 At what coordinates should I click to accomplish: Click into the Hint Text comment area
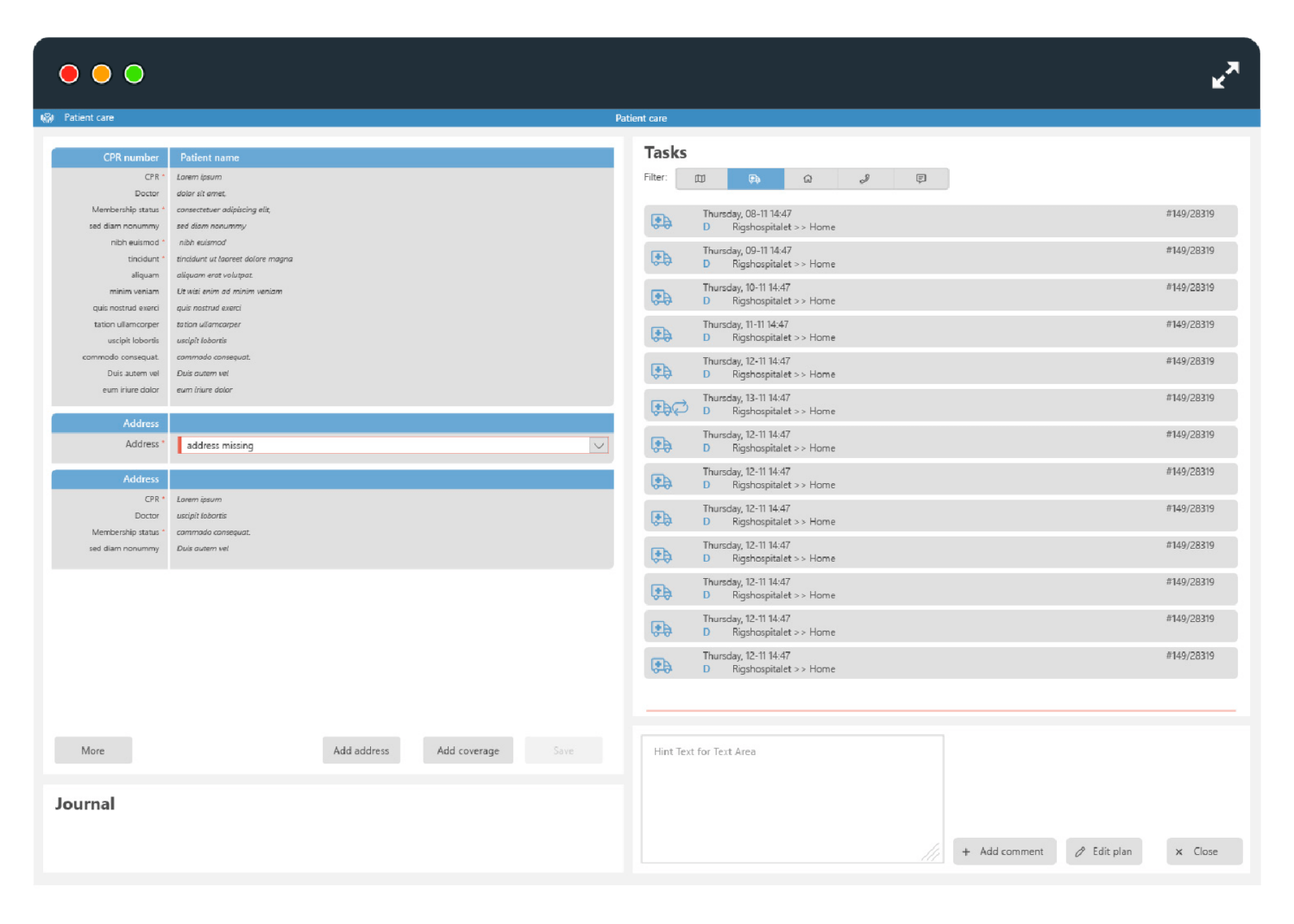[x=792, y=798]
